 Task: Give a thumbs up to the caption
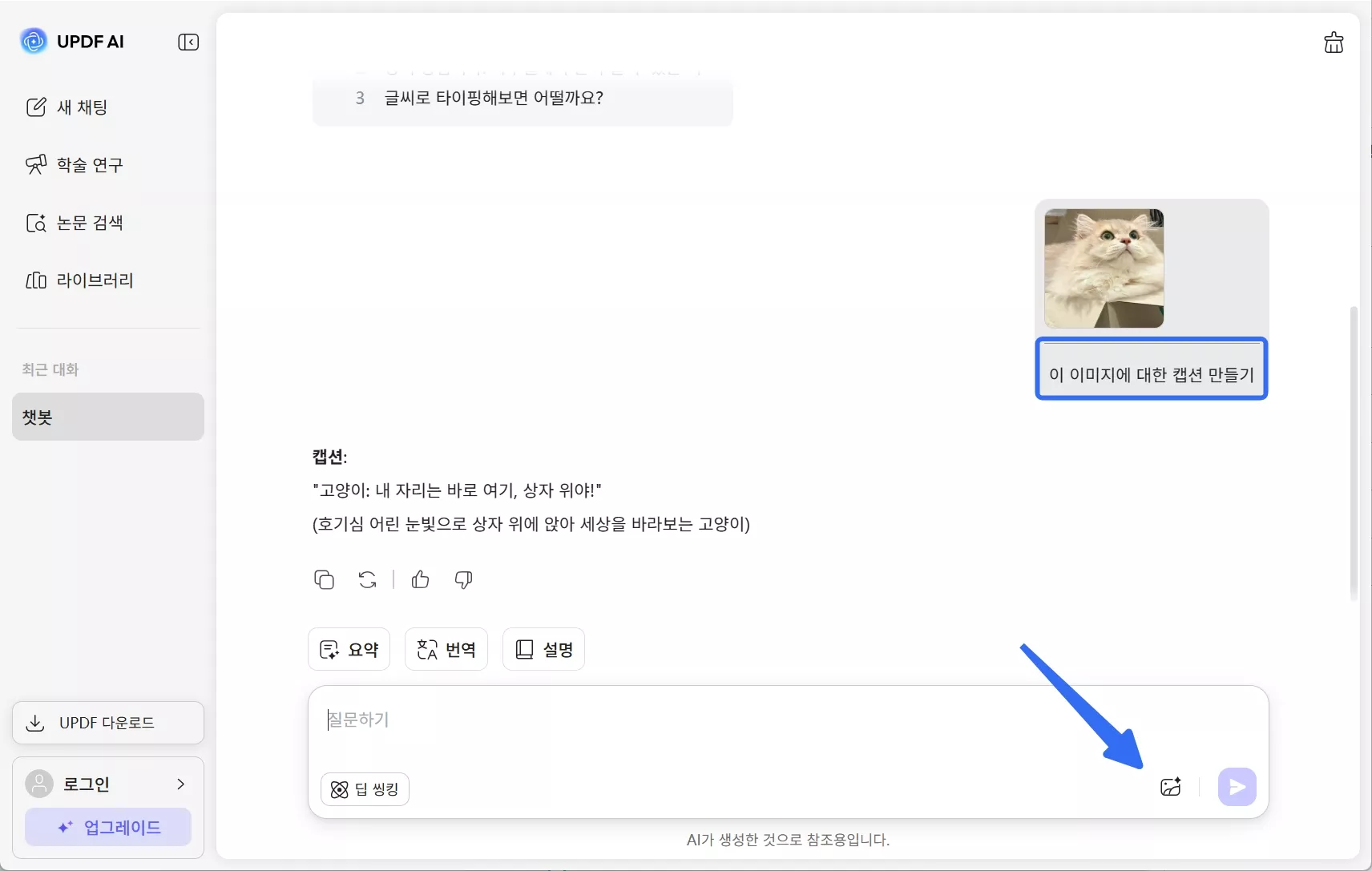(x=420, y=579)
